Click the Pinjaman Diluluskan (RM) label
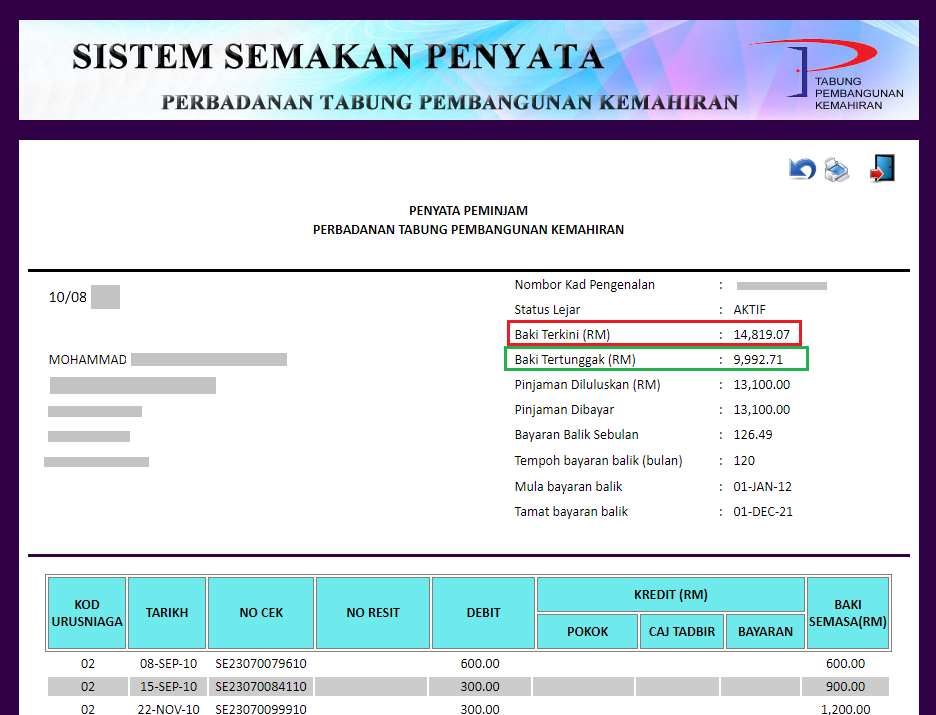 587,384
